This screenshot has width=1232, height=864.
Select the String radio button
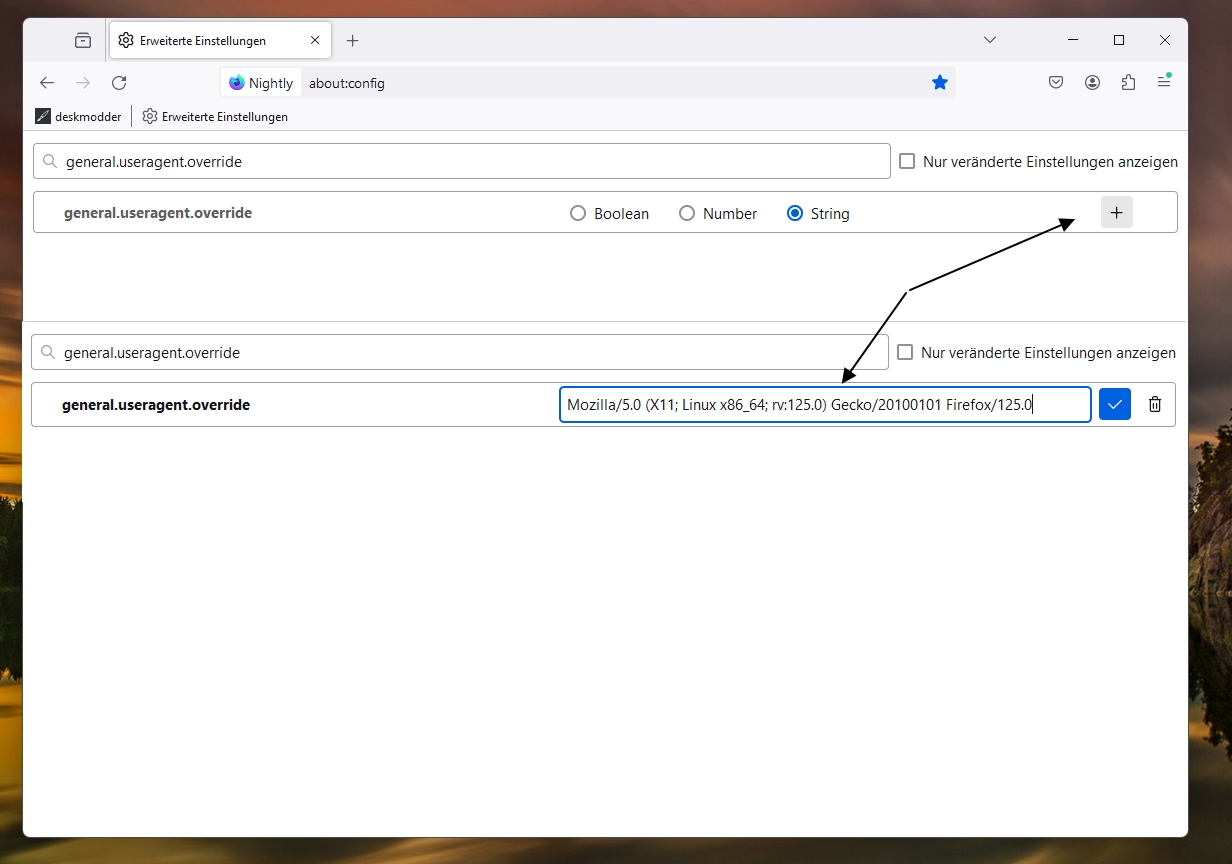pyautogui.click(x=795, y=213)
